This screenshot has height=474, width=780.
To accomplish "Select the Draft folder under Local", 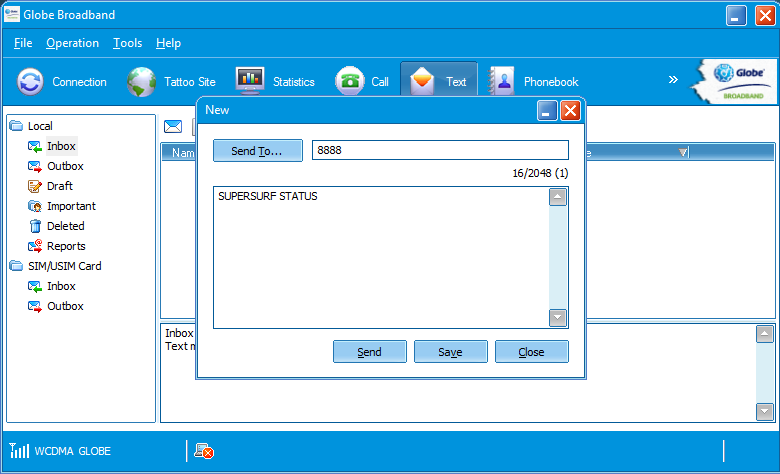I will [59, 186].
